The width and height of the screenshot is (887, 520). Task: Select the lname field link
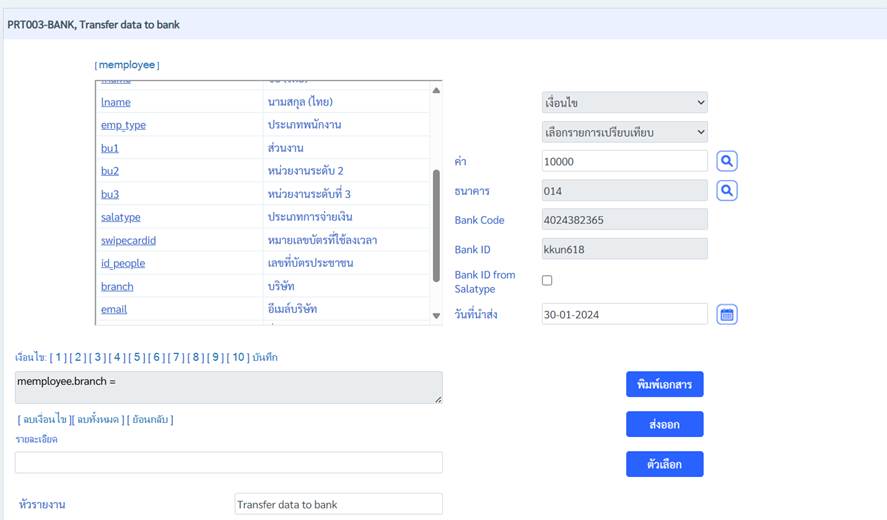(116, 102)
